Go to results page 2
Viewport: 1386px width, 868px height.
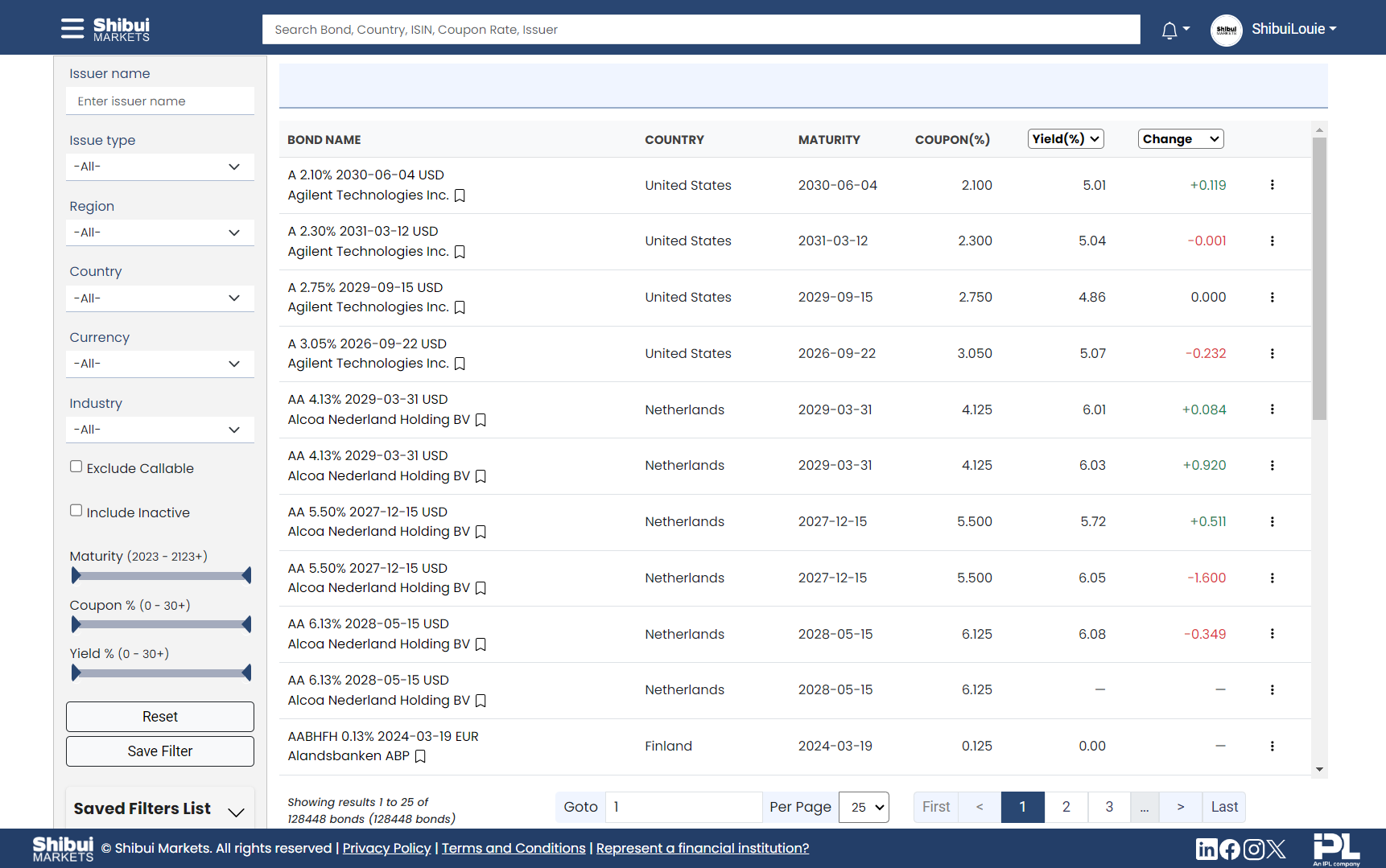1066,808
